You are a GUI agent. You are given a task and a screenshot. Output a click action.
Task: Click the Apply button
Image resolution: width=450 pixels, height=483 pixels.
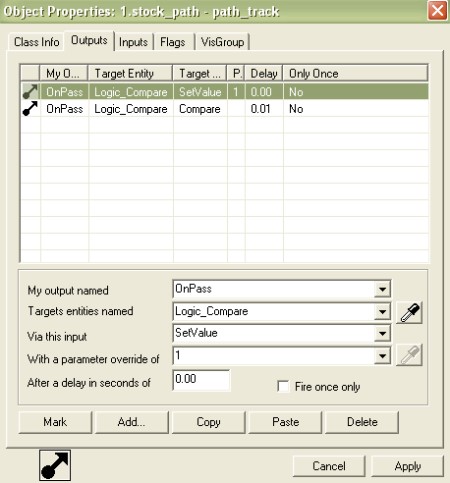click(407, 466)
